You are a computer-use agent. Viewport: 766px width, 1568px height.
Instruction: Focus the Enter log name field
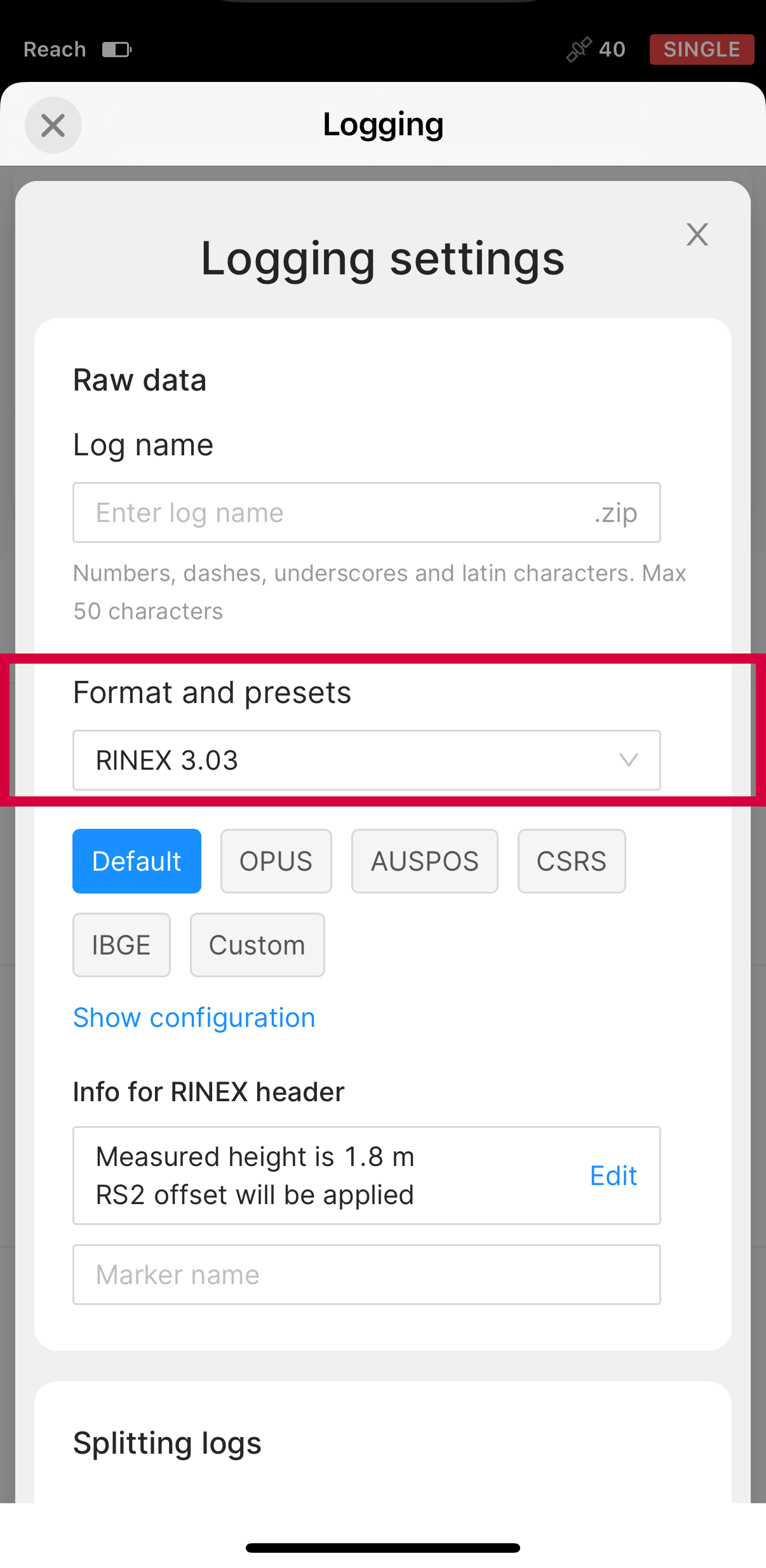330,513
